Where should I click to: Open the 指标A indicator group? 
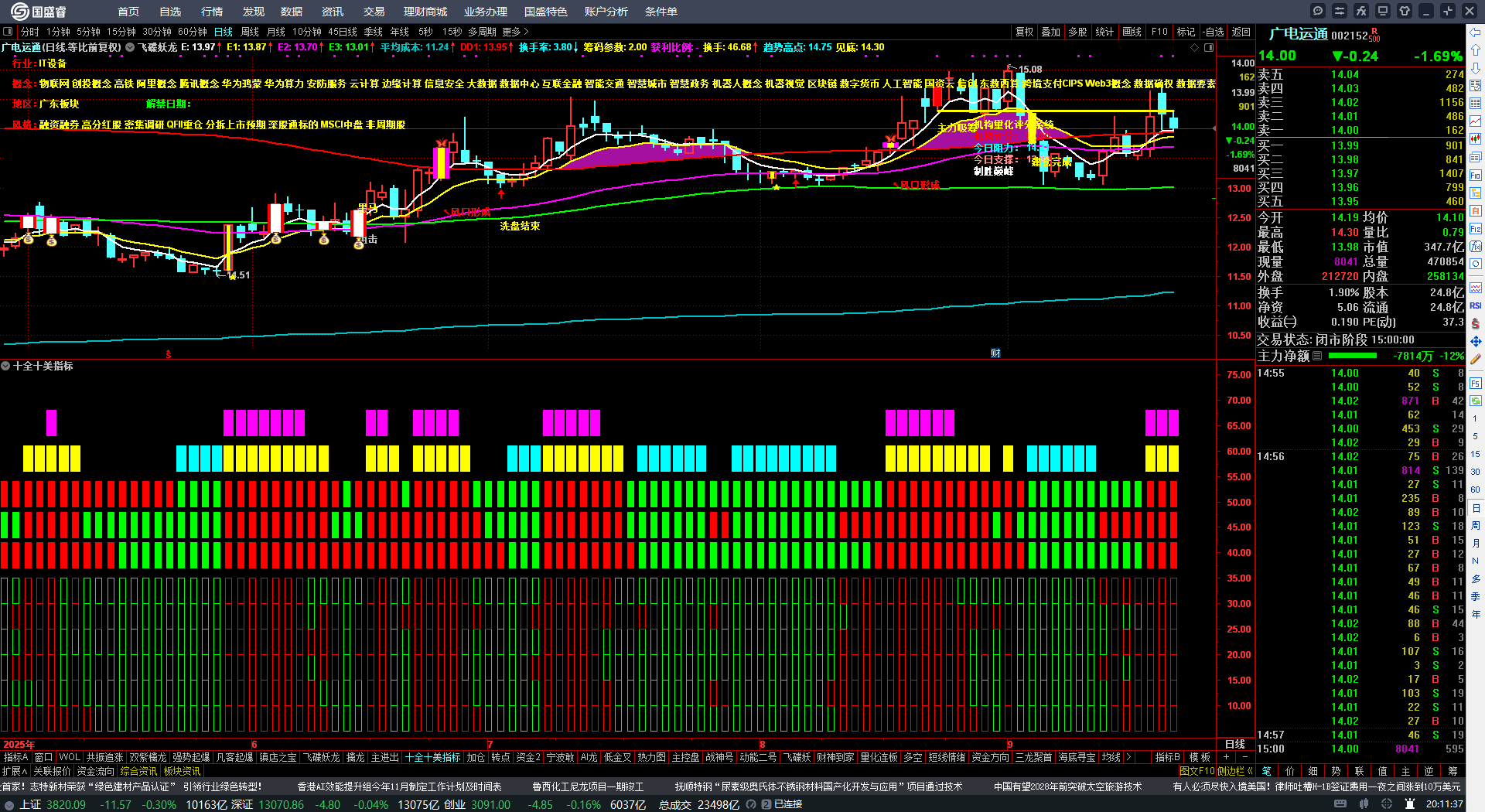coord(15,757)
